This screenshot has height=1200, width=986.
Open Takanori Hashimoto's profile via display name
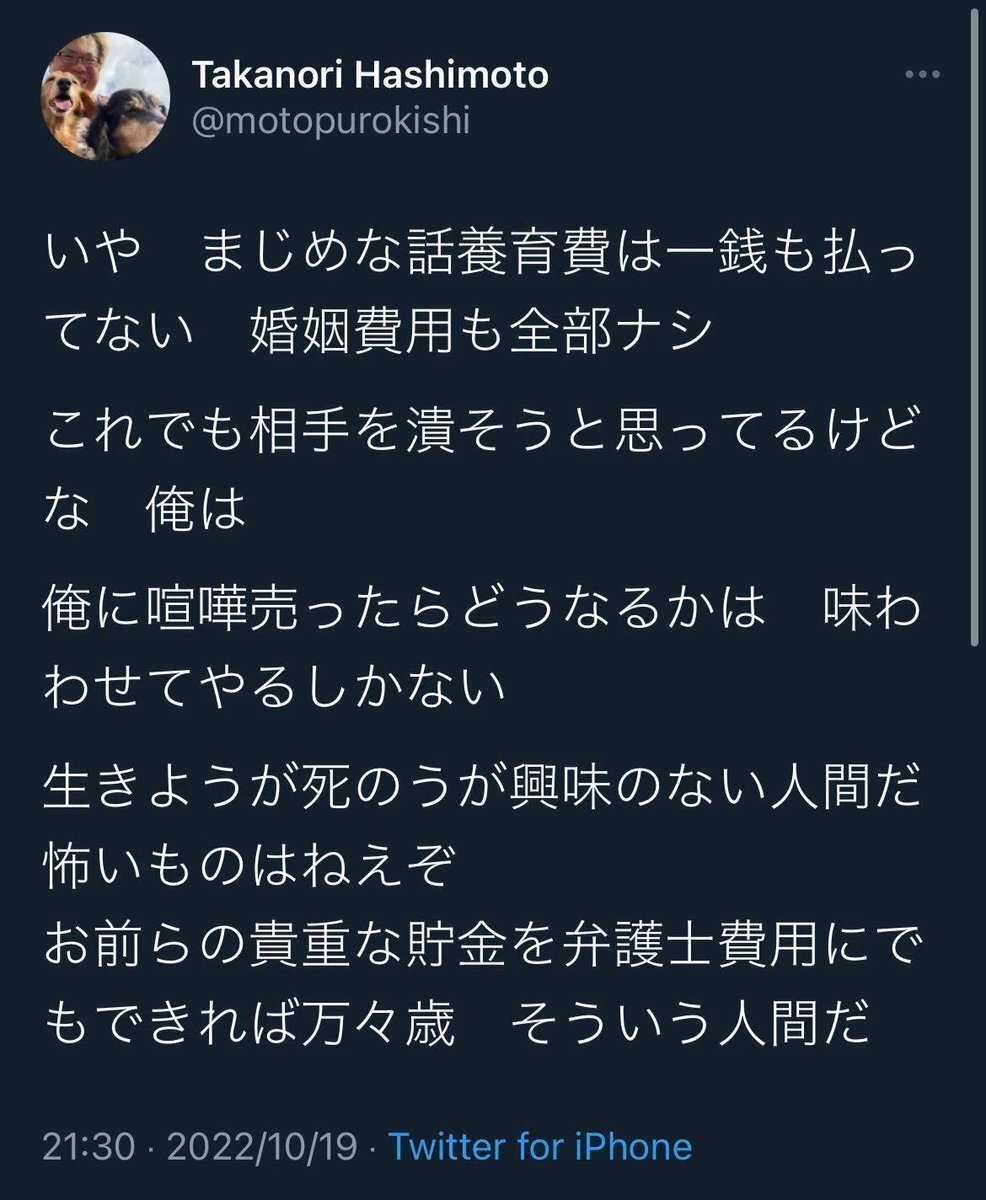point(369,75)
